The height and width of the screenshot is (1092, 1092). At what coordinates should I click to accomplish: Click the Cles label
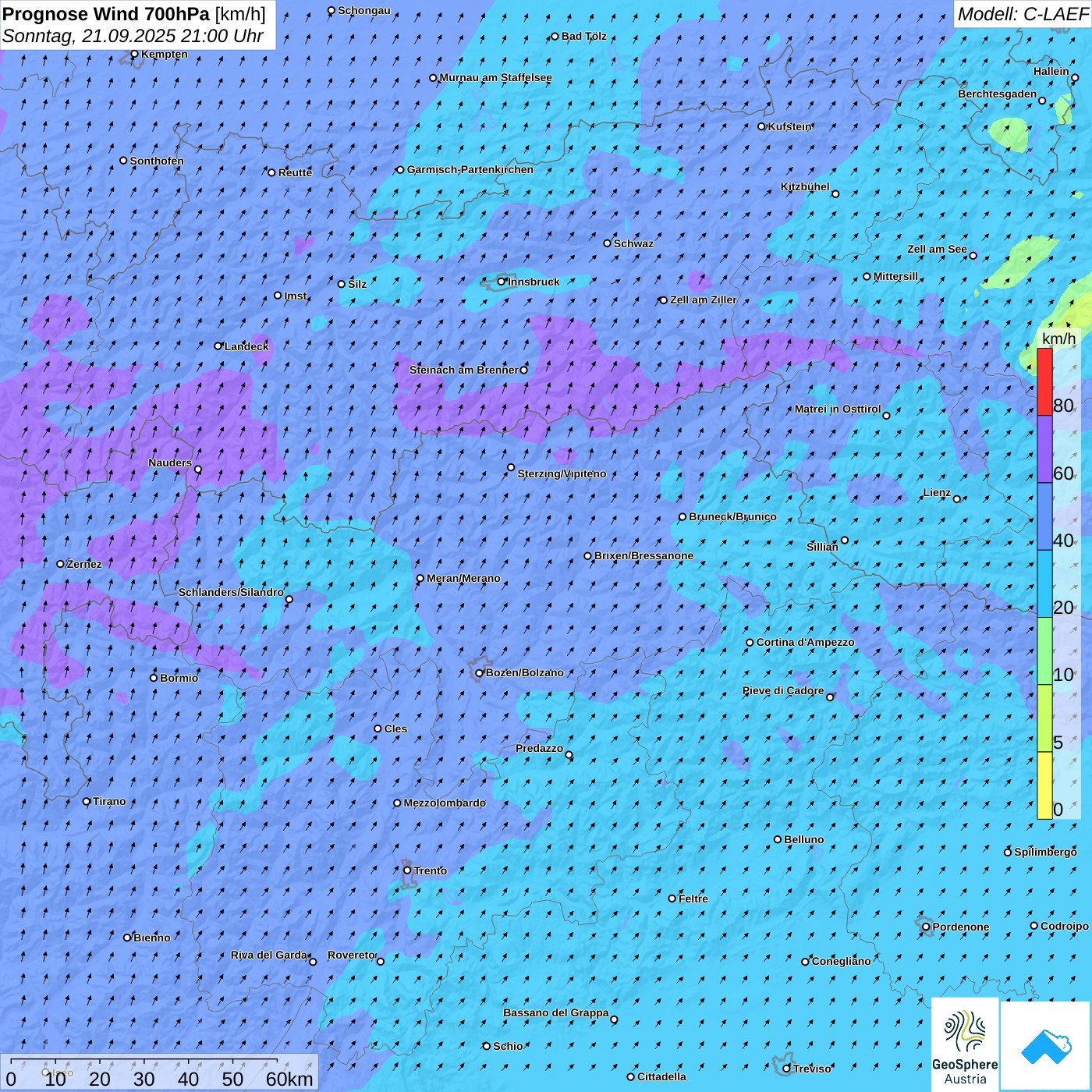point(395,729)
